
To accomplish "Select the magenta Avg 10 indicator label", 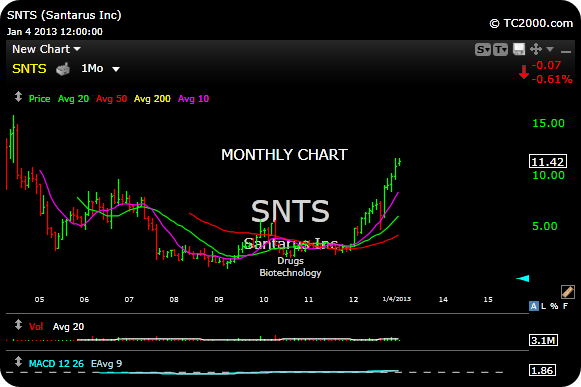I will coord(193,99).
